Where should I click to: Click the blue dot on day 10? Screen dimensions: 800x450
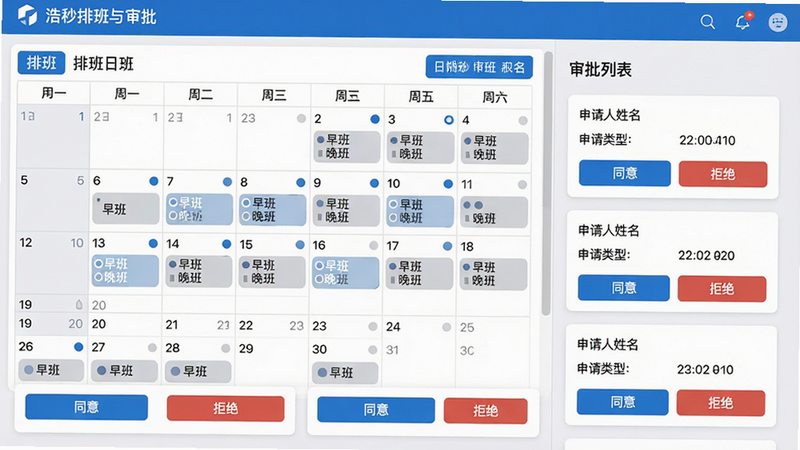pyautogui.click(x=448, y=184)
